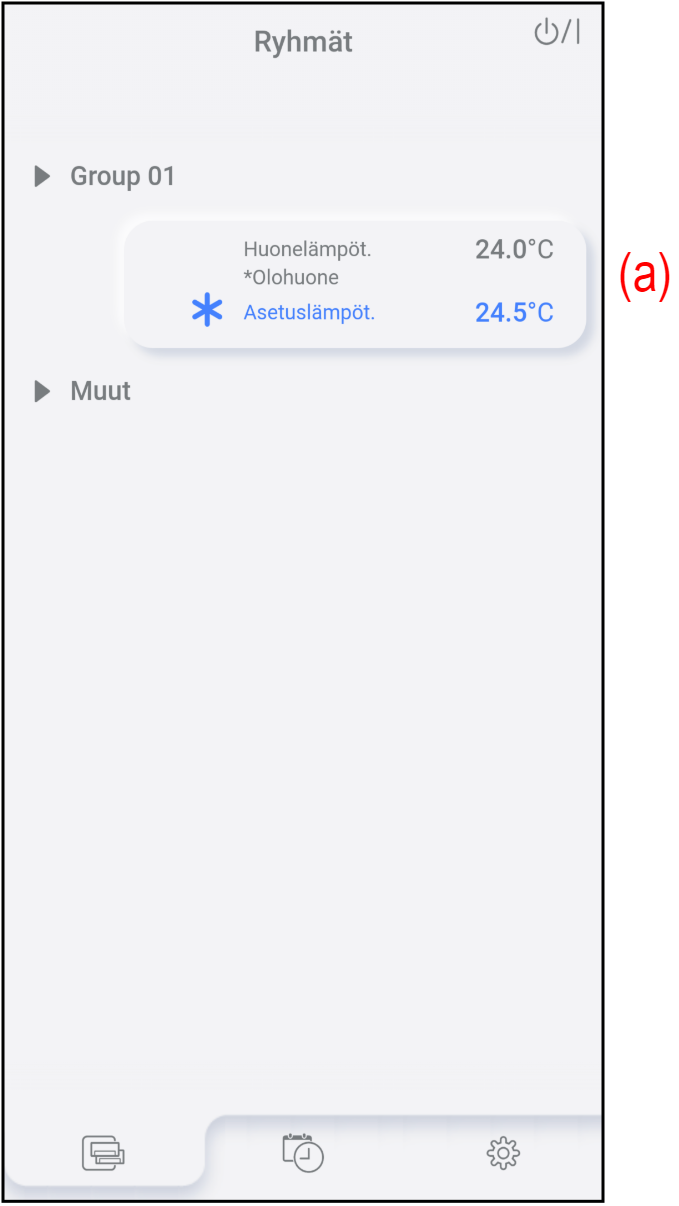Select the Group 01 label
Image resolution: width=679 pixels, height=1206 pixels.
click(122, 177)
